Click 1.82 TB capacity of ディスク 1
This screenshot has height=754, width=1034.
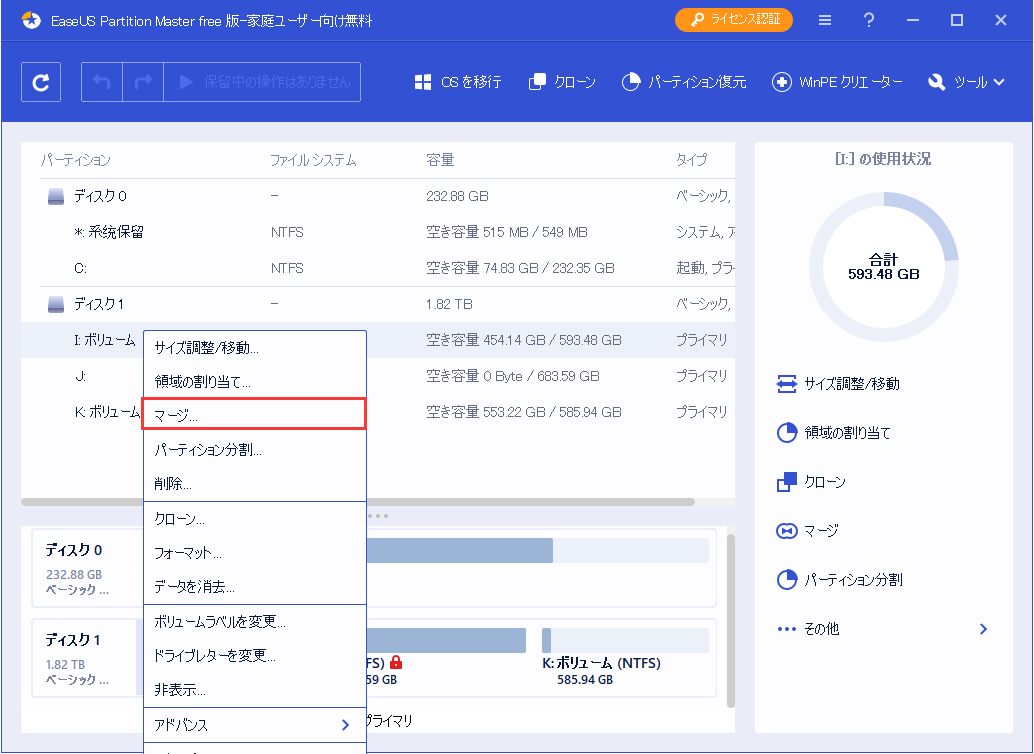tap(449, 305)
